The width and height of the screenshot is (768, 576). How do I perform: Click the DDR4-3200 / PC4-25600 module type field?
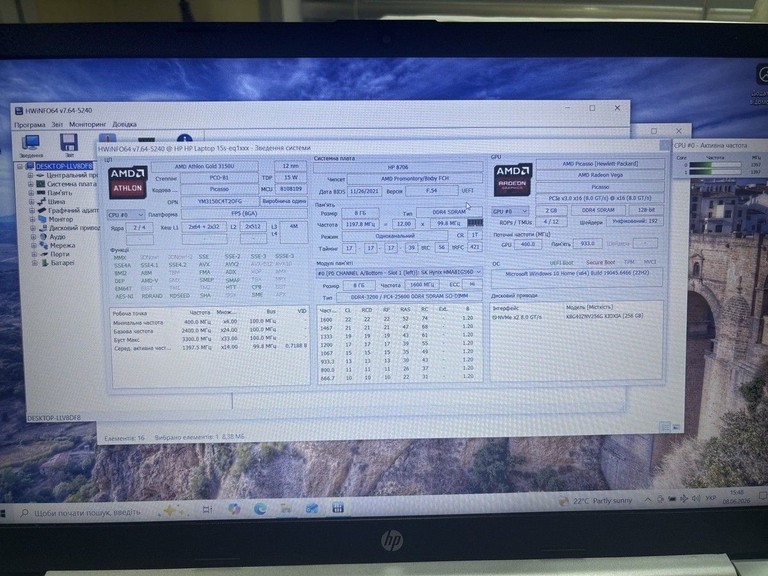409,297
